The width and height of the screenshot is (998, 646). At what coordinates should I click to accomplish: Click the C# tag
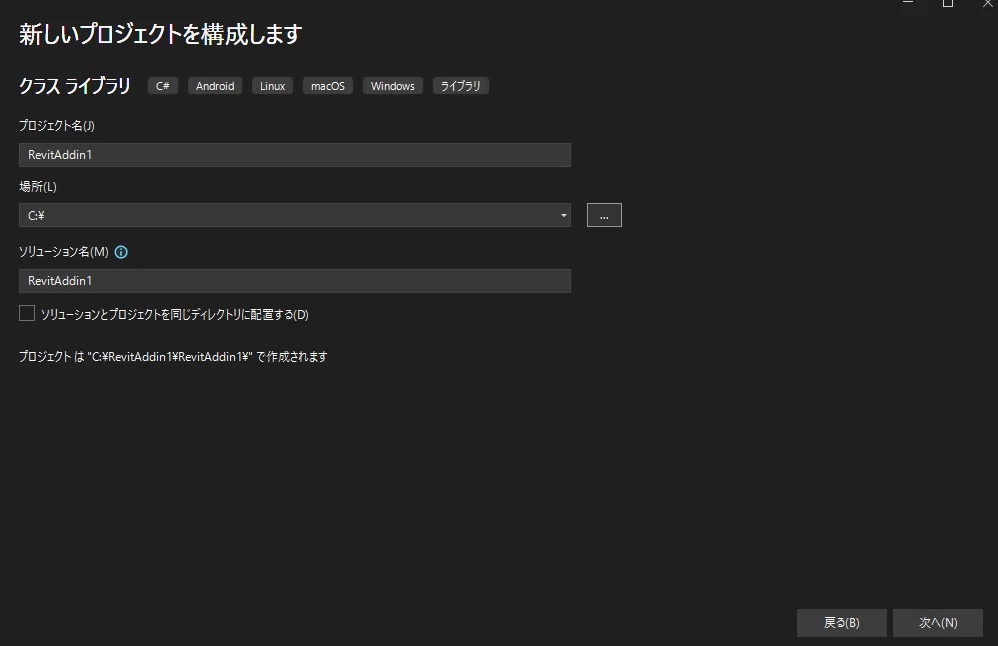click(x=163, y=86)
